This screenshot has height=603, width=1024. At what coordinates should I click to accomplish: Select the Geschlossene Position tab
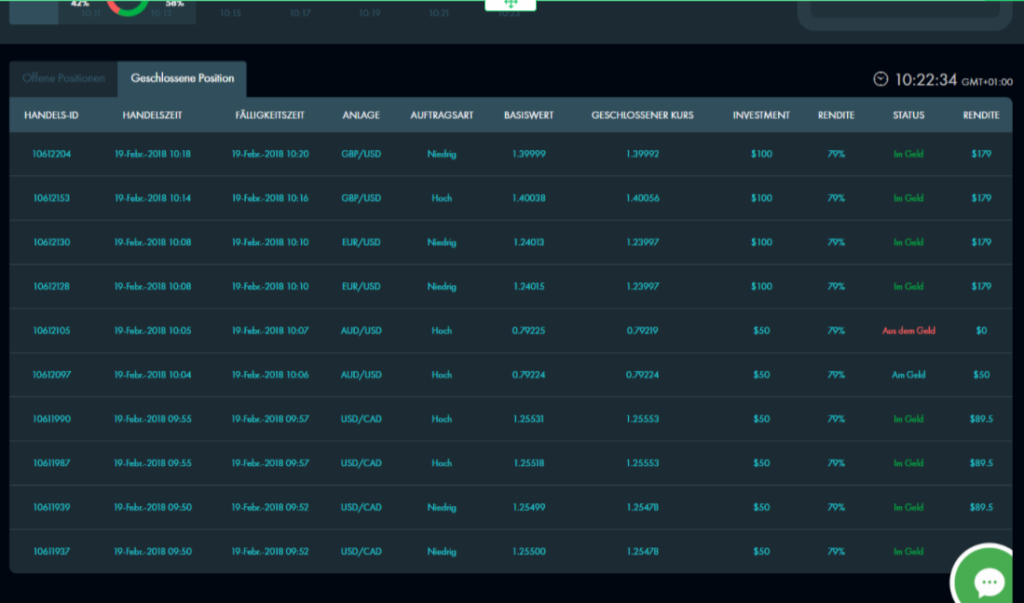(x=182, y=78)
